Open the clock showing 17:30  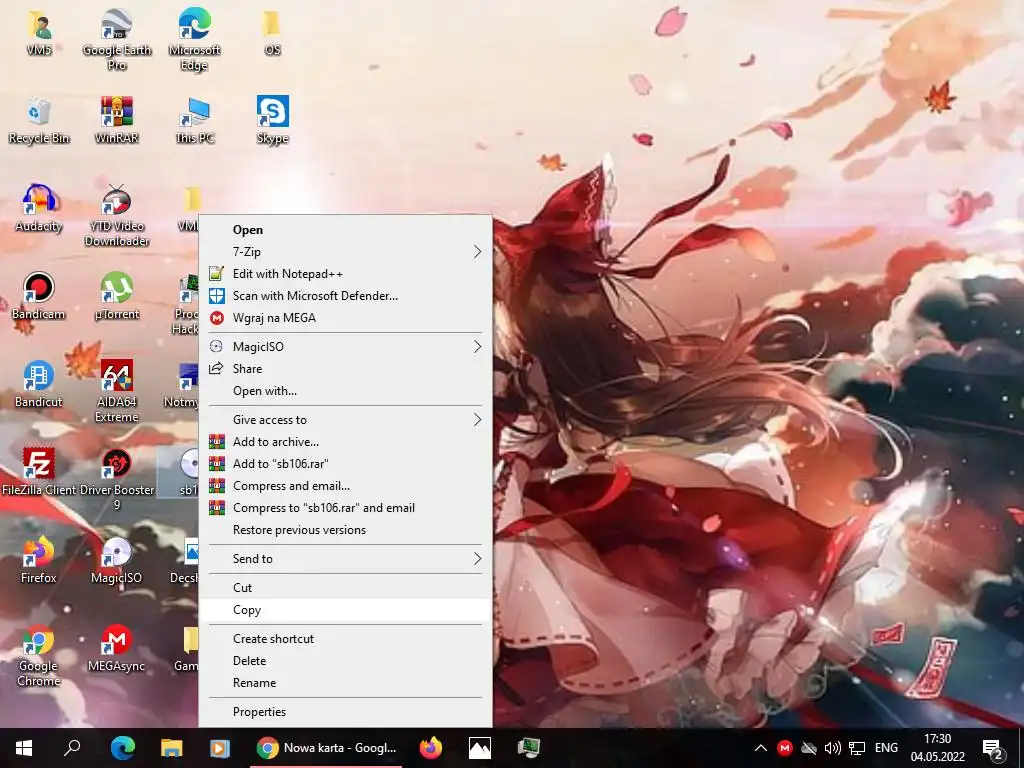click(938, 748)
